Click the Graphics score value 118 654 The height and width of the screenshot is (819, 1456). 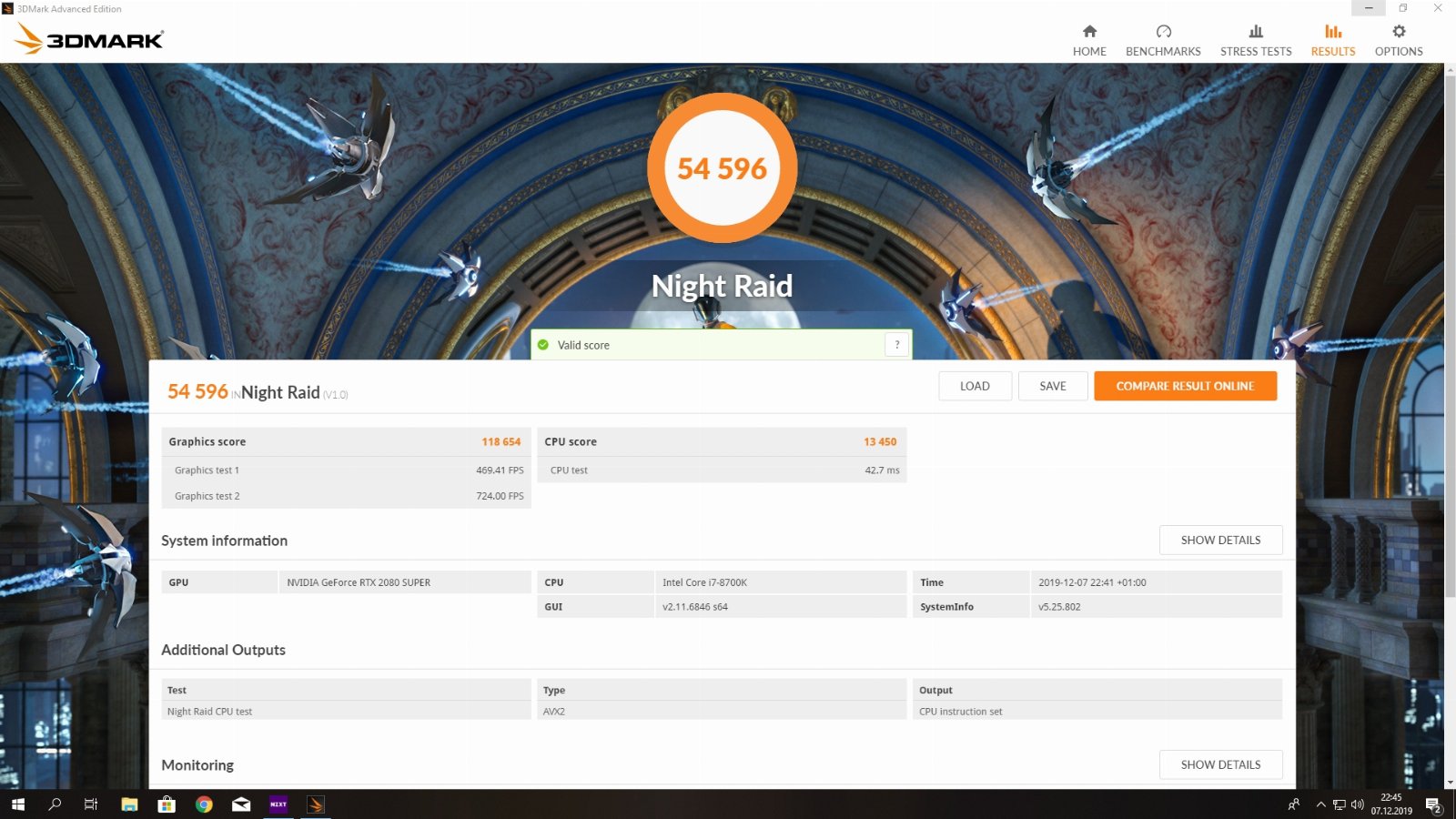501,441
